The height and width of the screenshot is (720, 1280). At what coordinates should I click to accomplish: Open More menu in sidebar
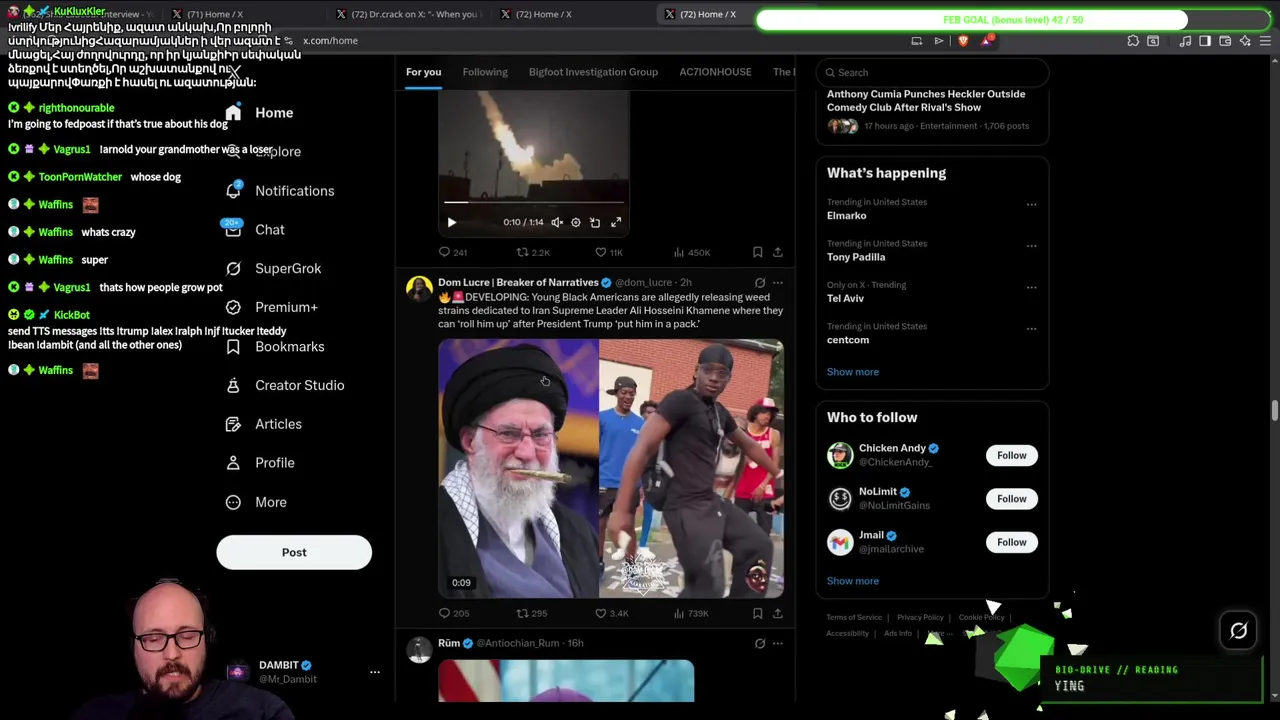pos(256,502)
